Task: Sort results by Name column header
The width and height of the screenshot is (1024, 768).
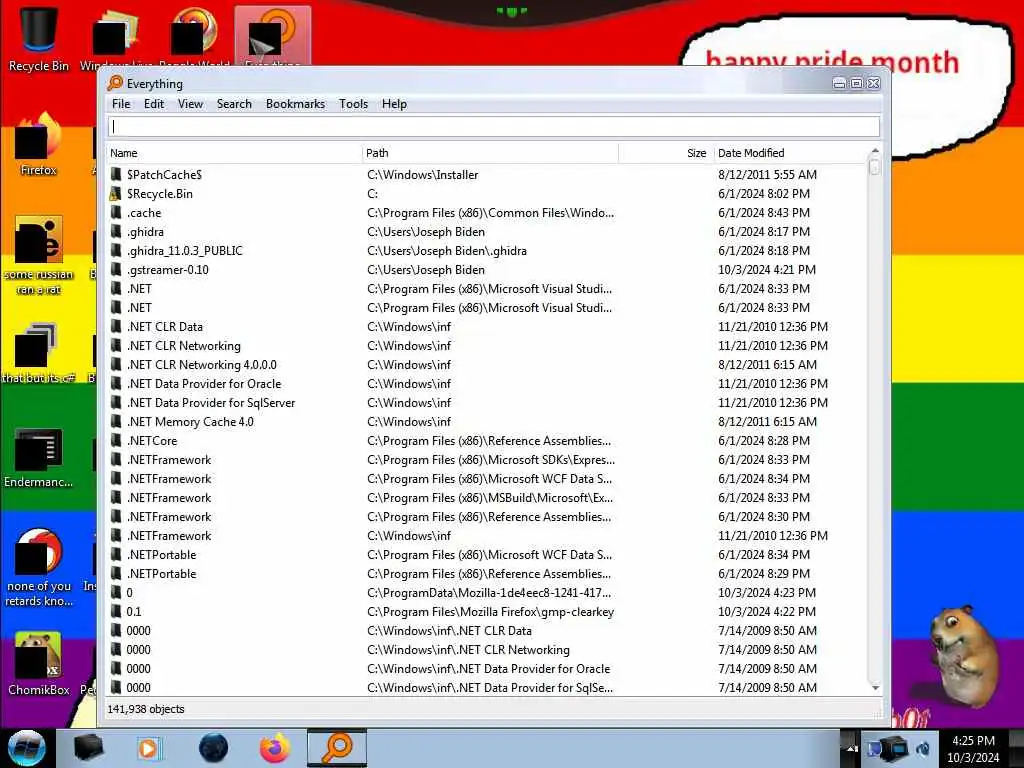Action: [234, 153]
